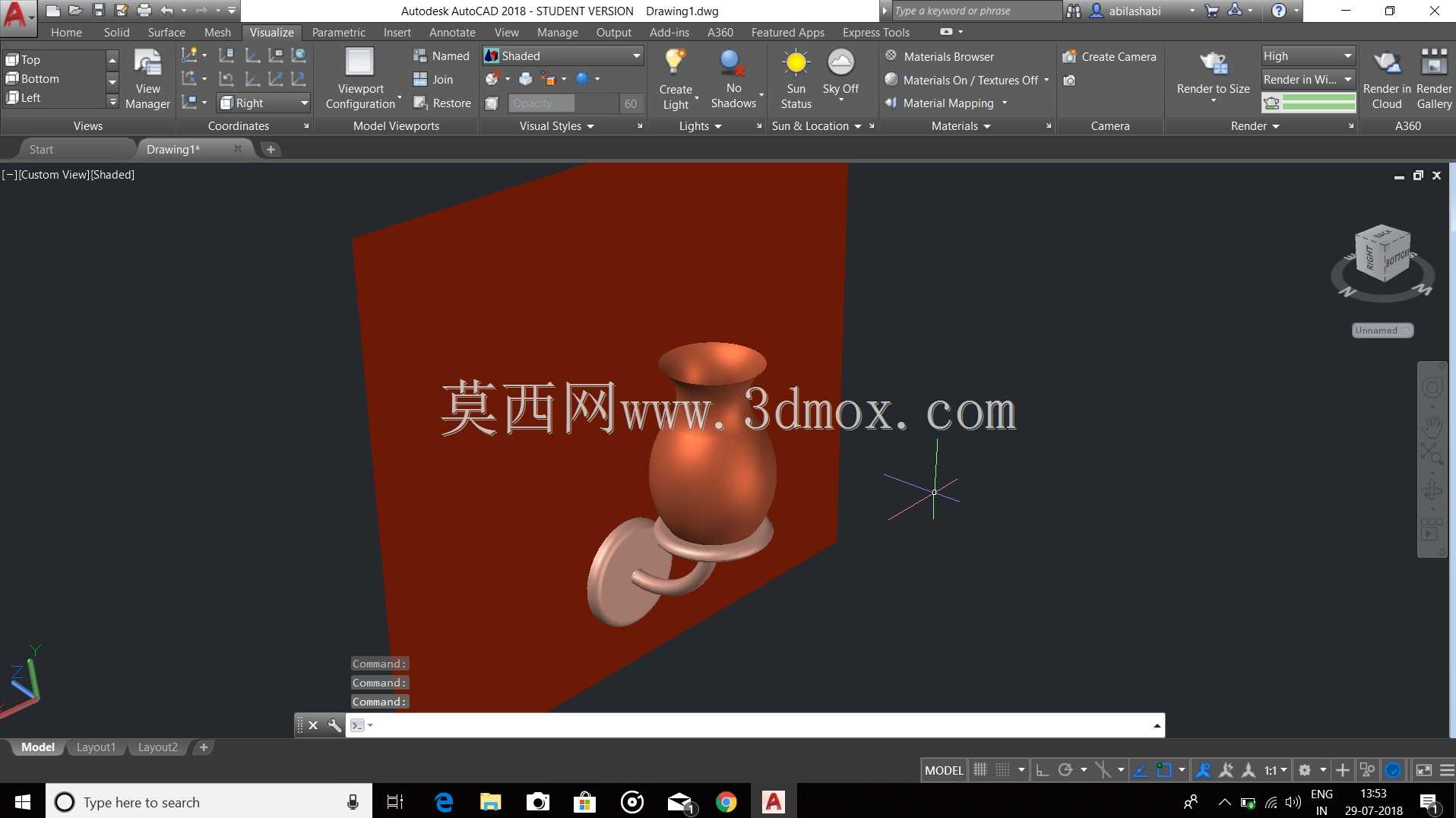
Task: Open Google Chrome from taskbar
Action: (726, 802)
